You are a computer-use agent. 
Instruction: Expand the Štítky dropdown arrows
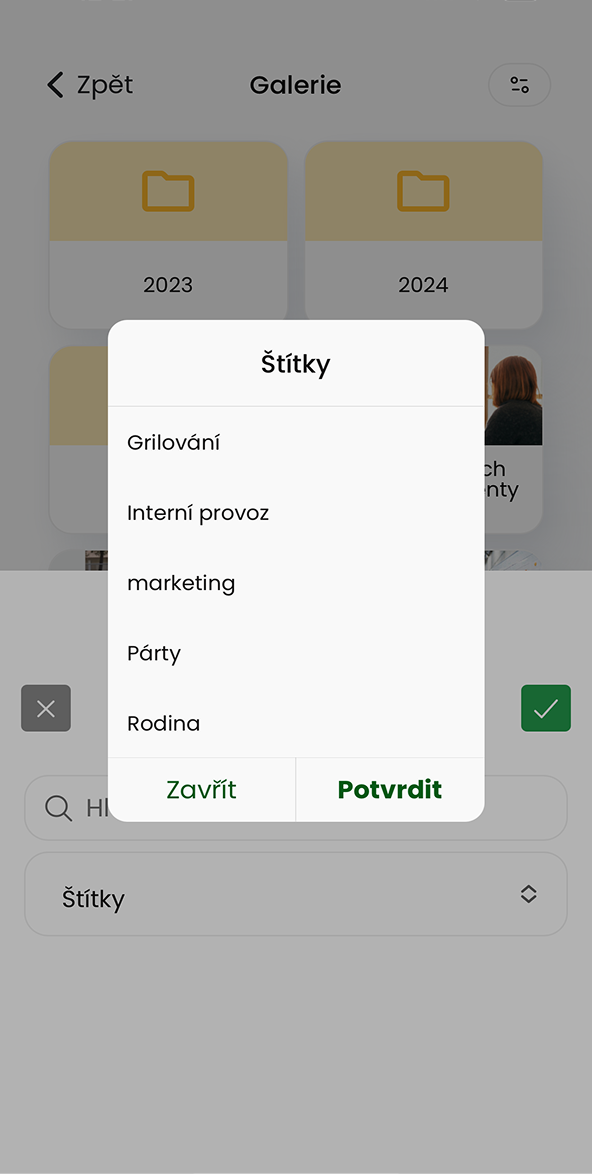(528, 894)
